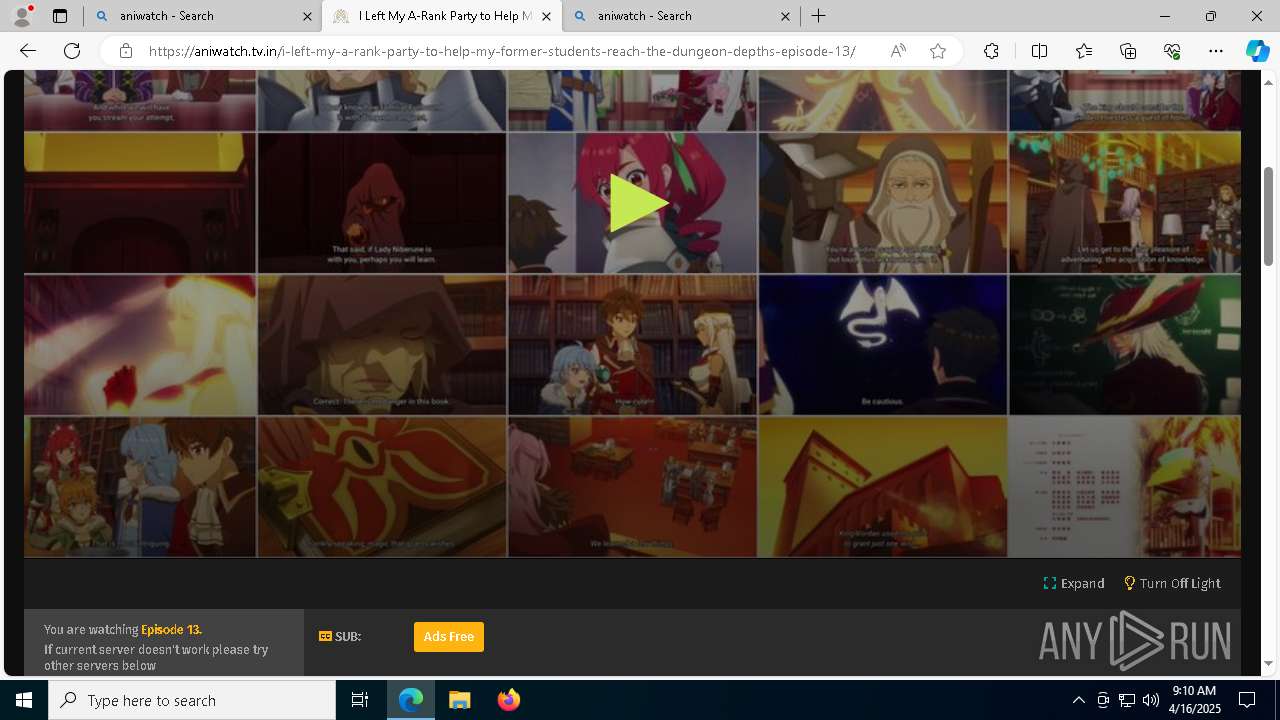View site information lock icon
The height and width of the screenshot is (720, 1280).
[125, 51]
